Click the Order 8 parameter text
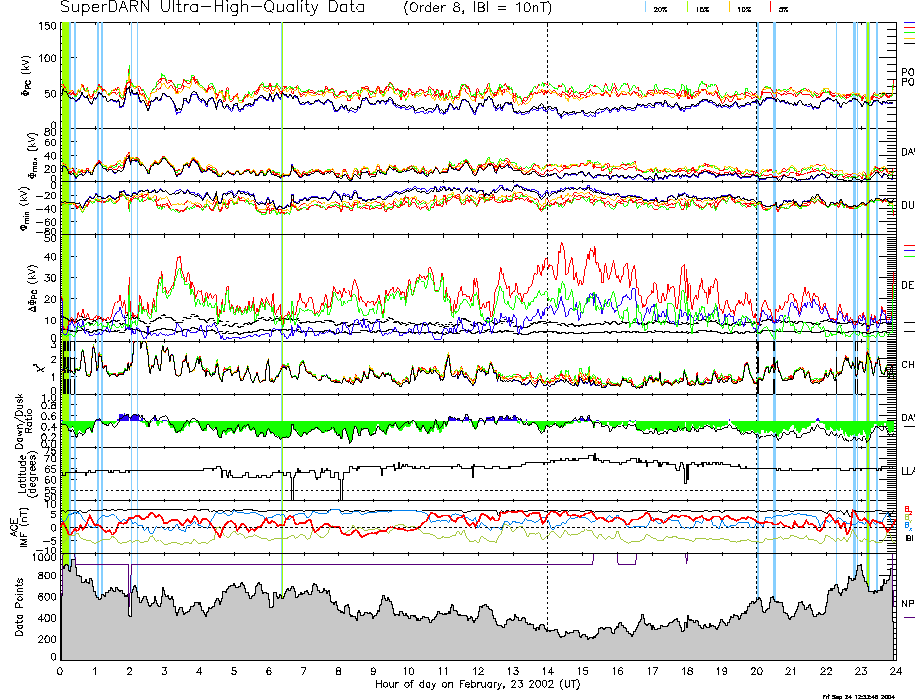 coord(448,8)
